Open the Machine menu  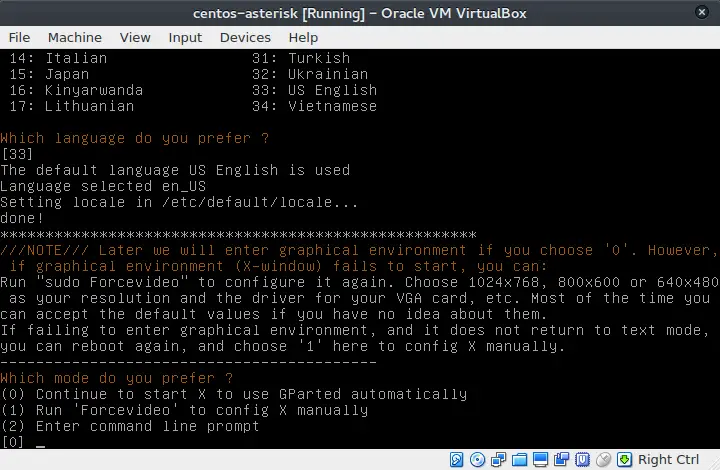pyautogui.click(x=75, y=37)
